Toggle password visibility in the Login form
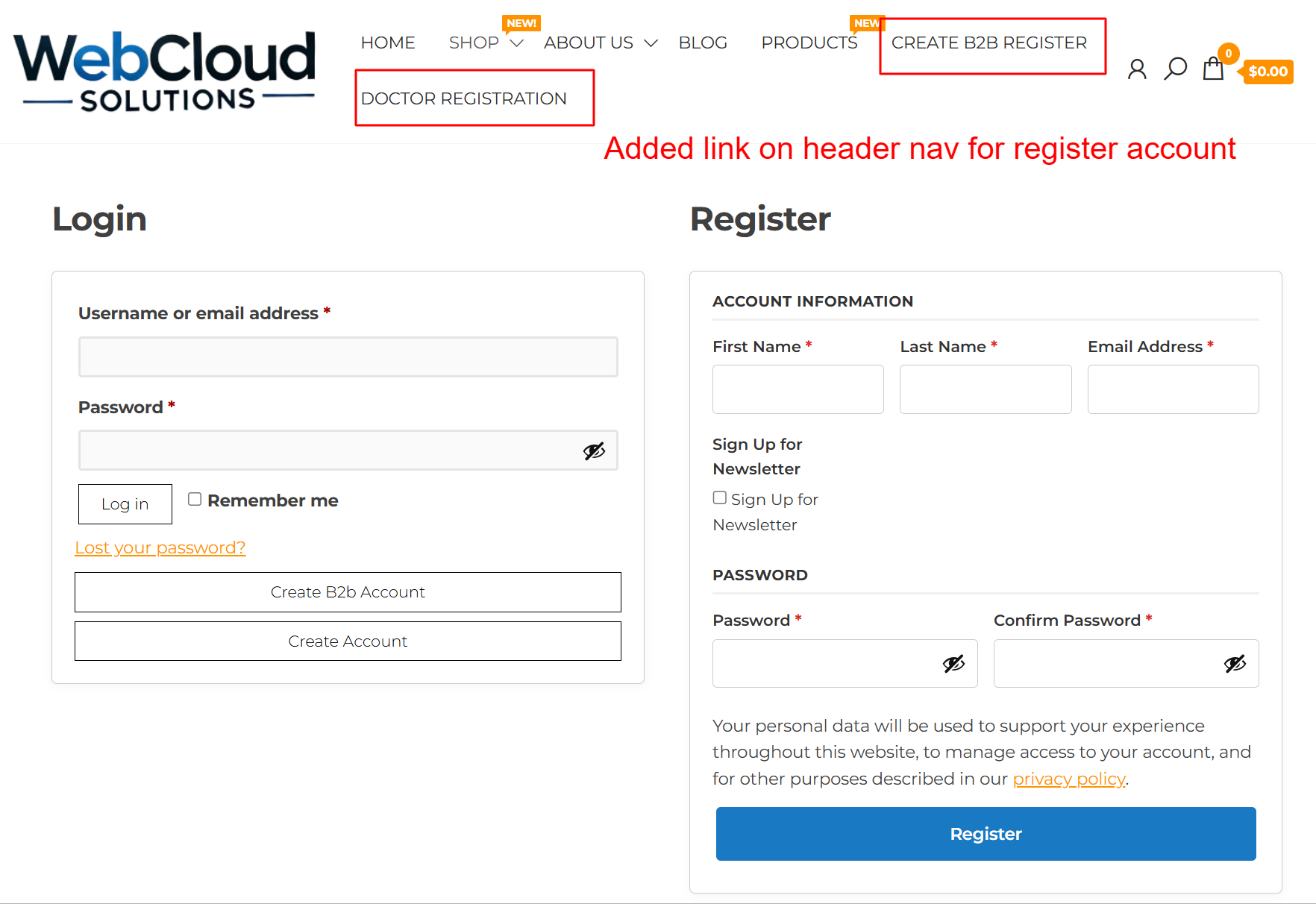Screen dimensions: 1316x904 (x=595, y=450)
